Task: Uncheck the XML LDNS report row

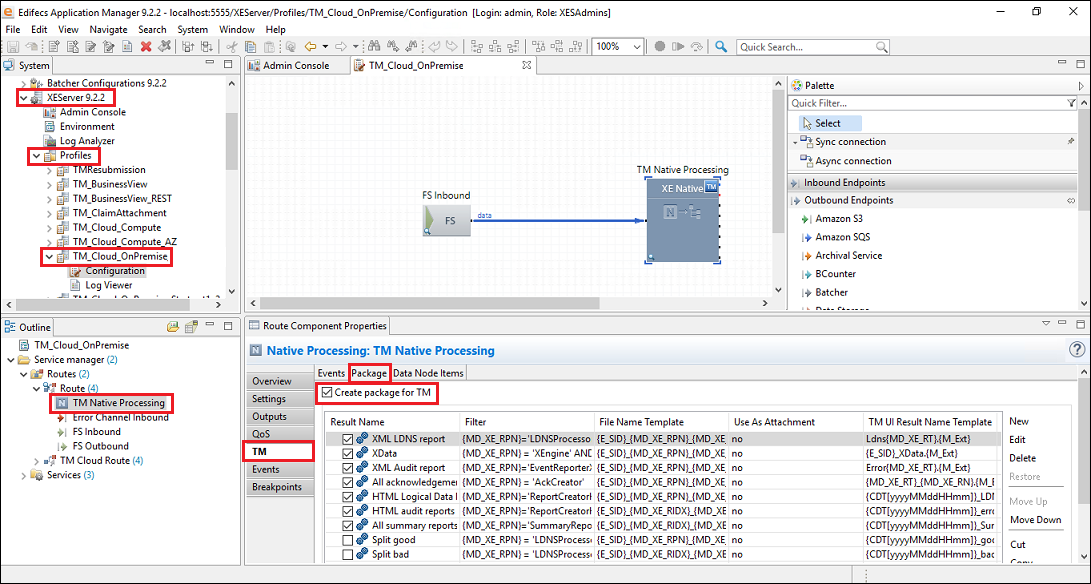Action: point(347,439)
